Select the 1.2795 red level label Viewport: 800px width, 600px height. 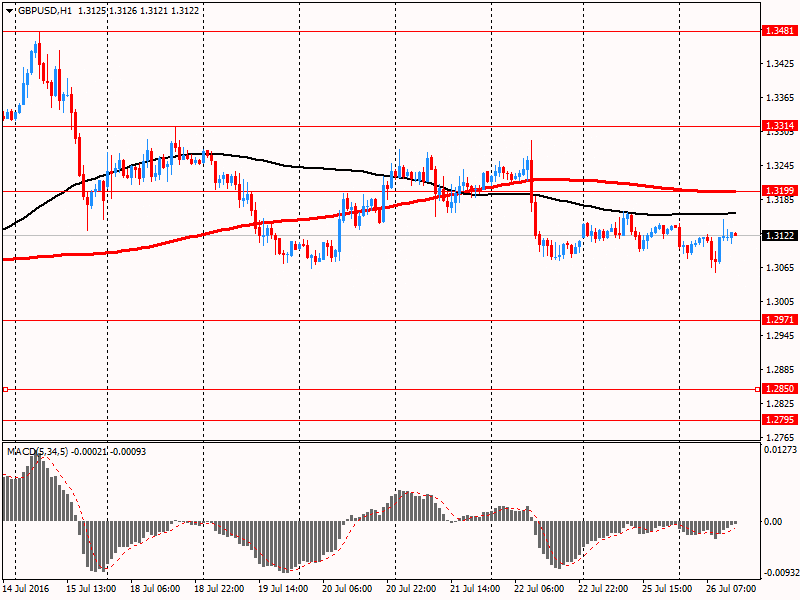point(780,420)
